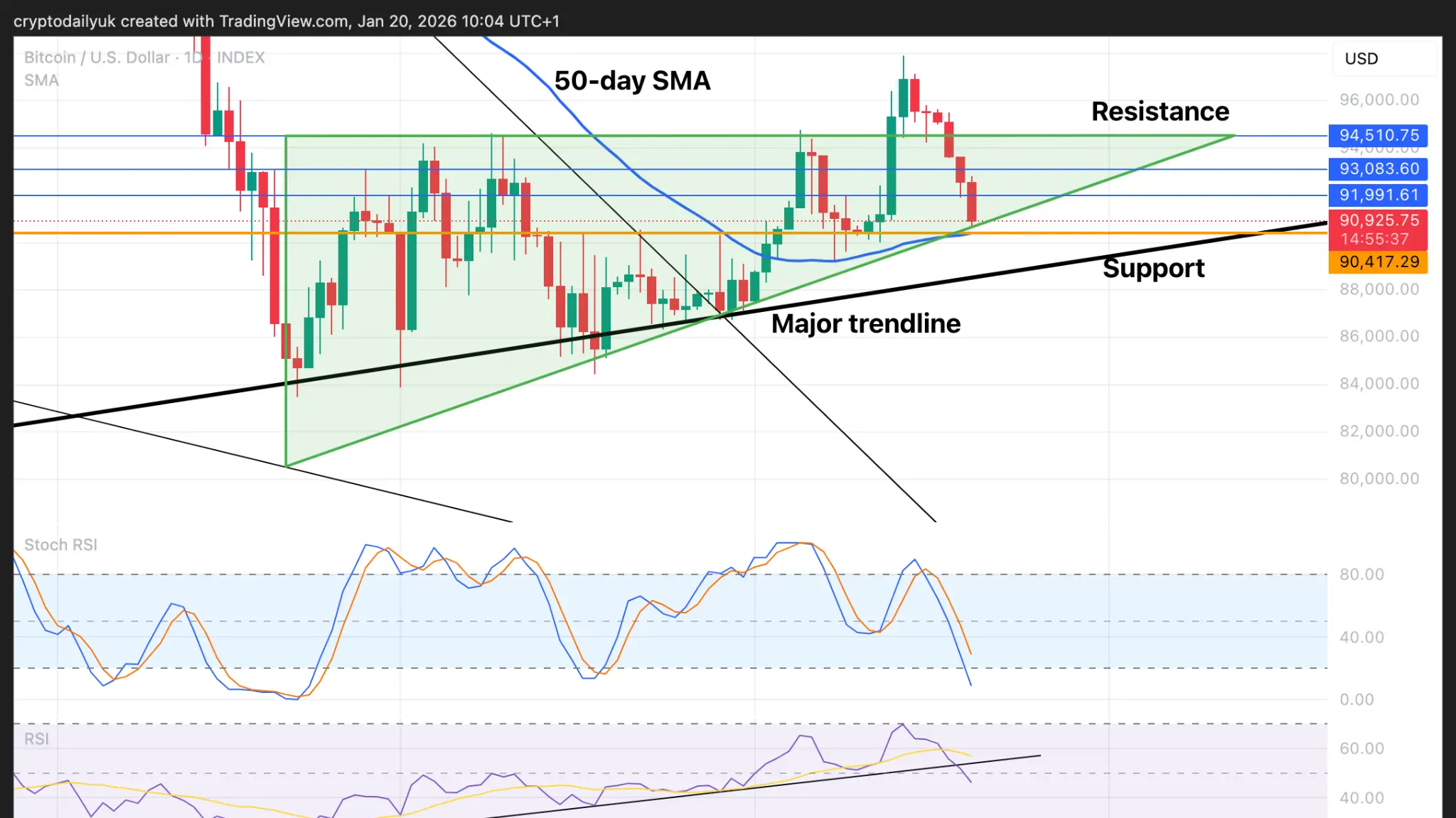Select the 93,083.60 price line label

tap(1378, 169)
